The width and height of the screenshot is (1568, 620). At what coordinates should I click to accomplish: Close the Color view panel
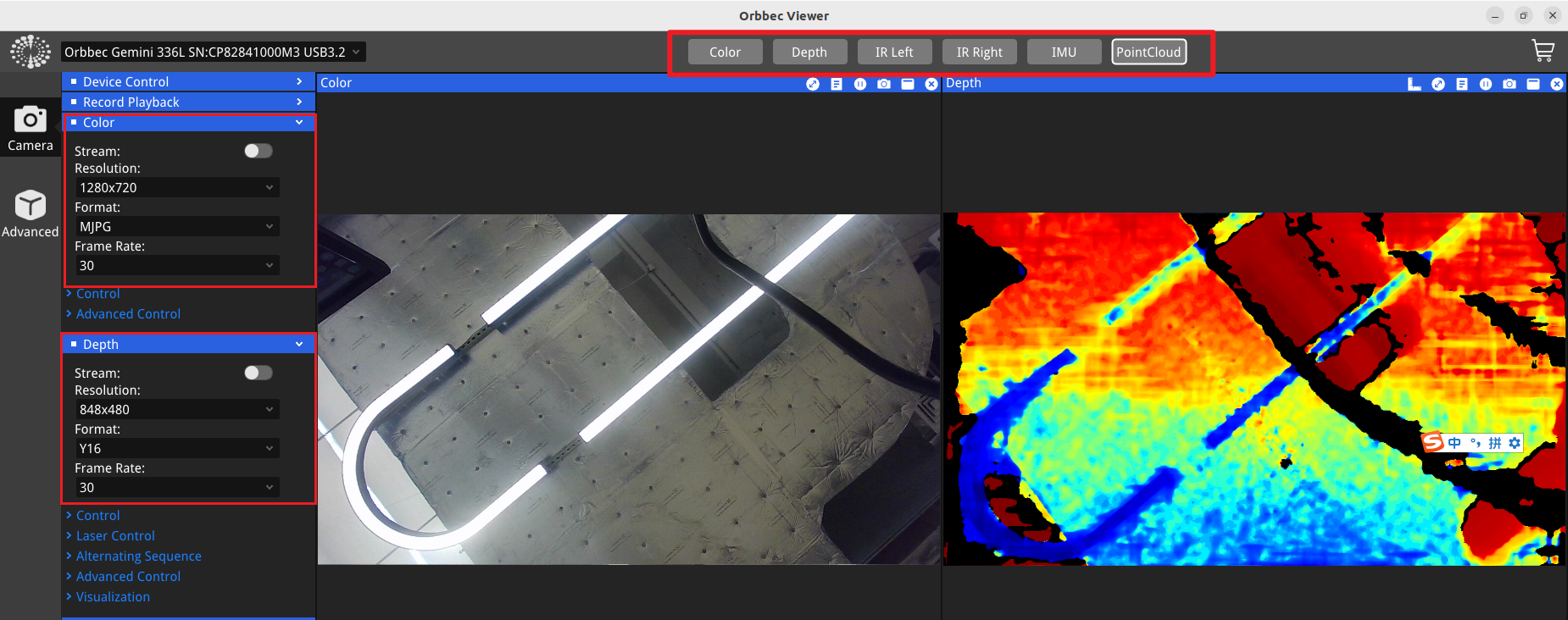931,84
